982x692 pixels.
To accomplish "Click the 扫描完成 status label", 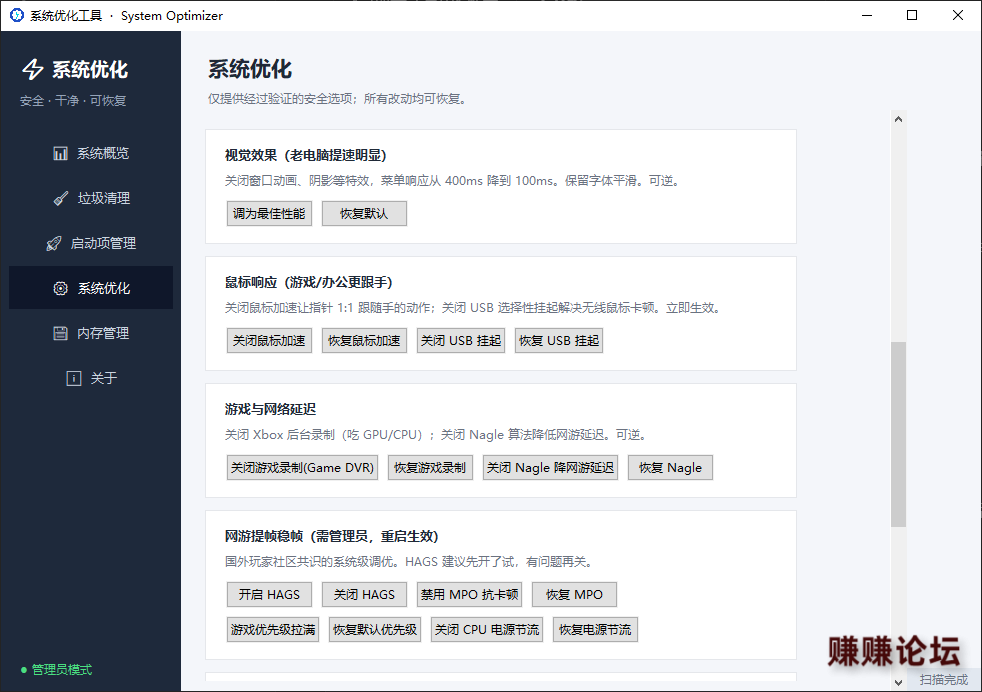I will (944, 680).
